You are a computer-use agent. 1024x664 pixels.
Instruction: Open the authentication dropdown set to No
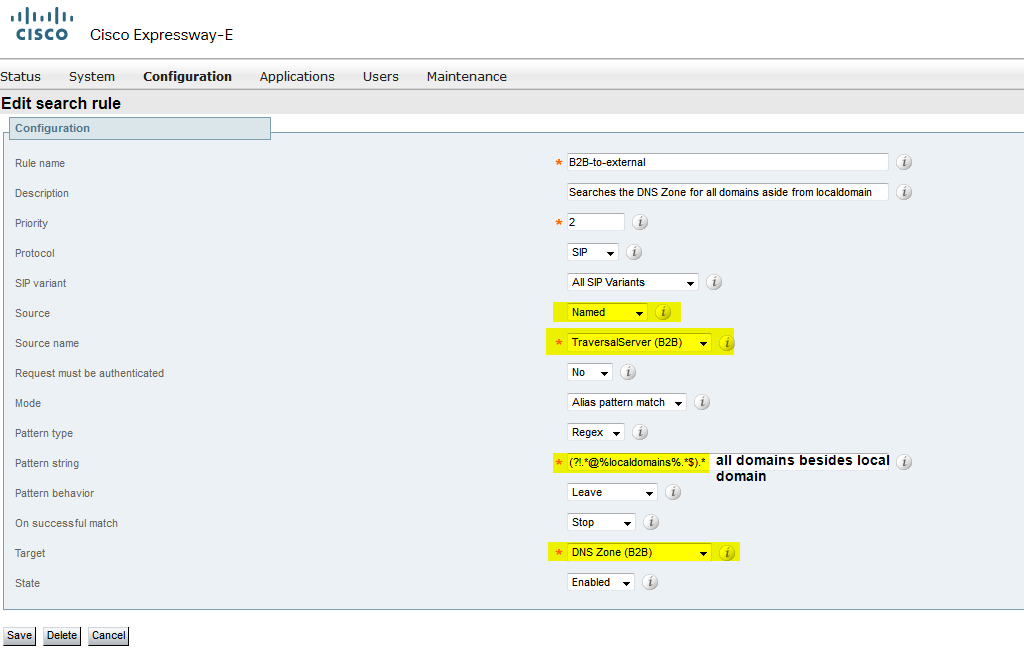click(x=589, y=372)
